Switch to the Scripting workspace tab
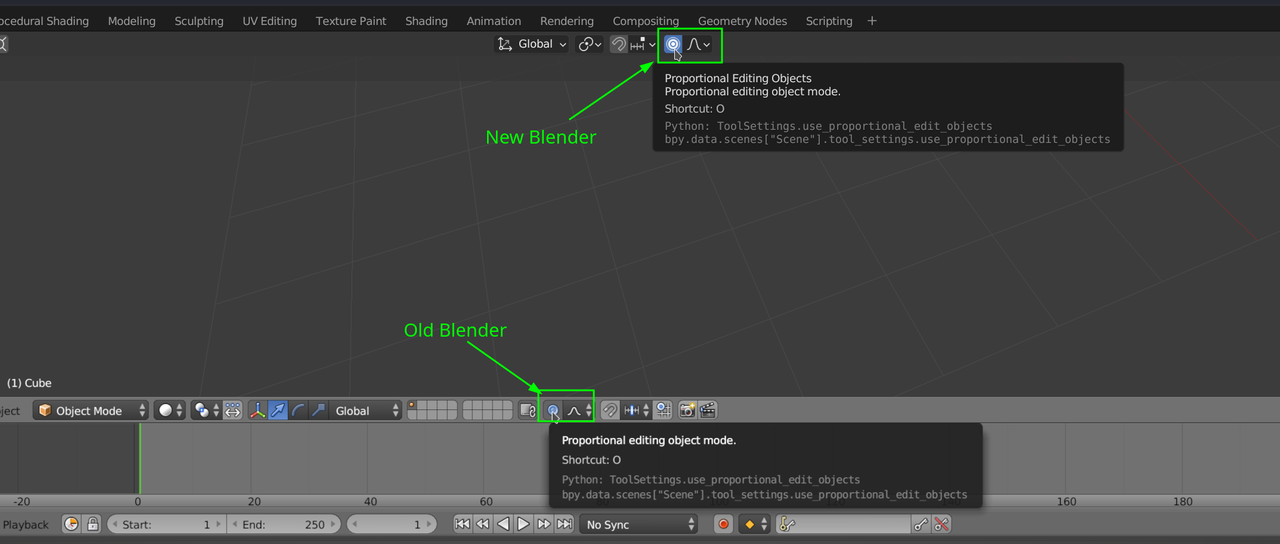The image size is (1280, 544). coord(829,21)
